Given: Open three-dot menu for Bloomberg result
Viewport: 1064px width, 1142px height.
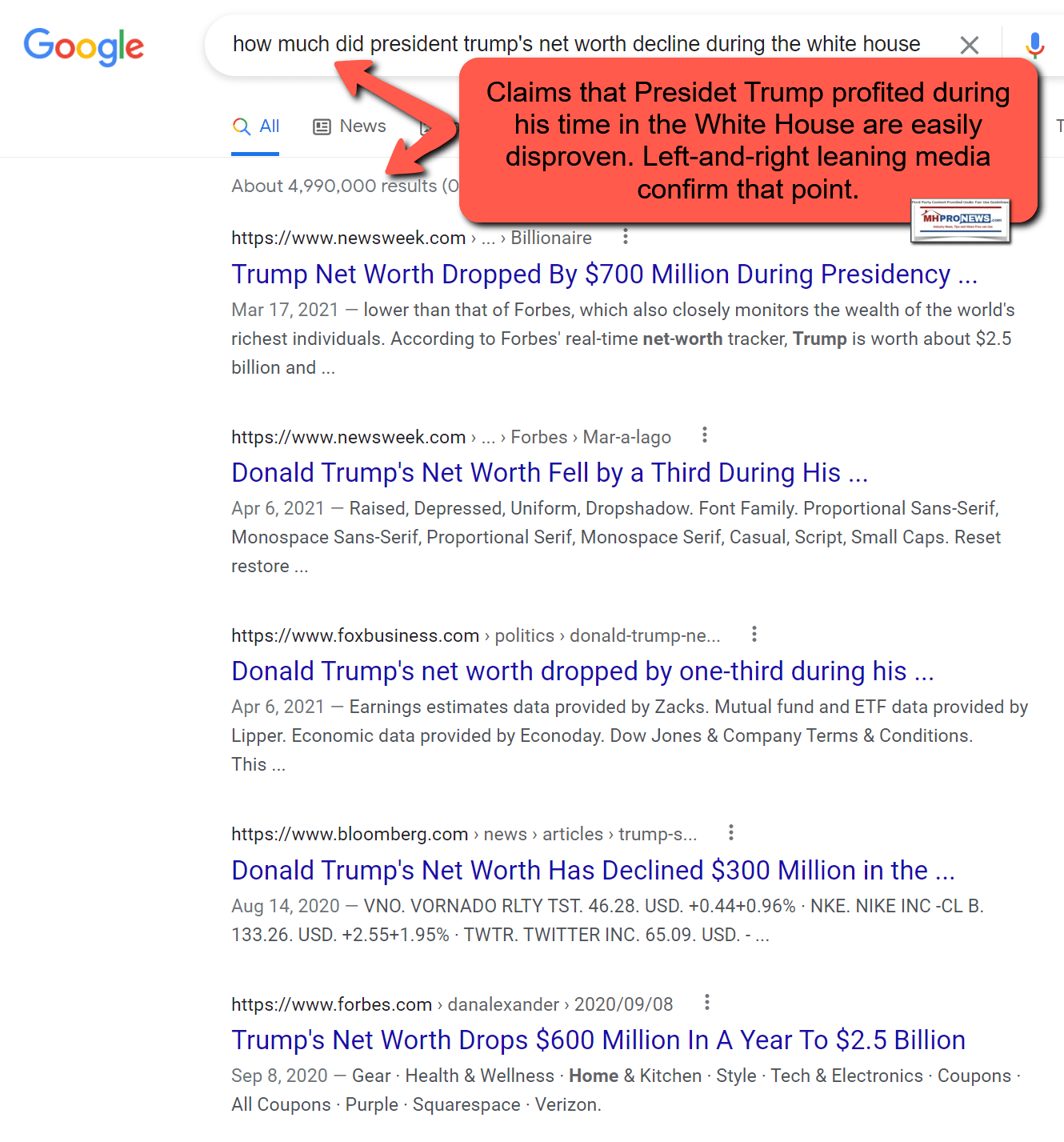Looking at the screenshot, I should click(x=731, y=833).
